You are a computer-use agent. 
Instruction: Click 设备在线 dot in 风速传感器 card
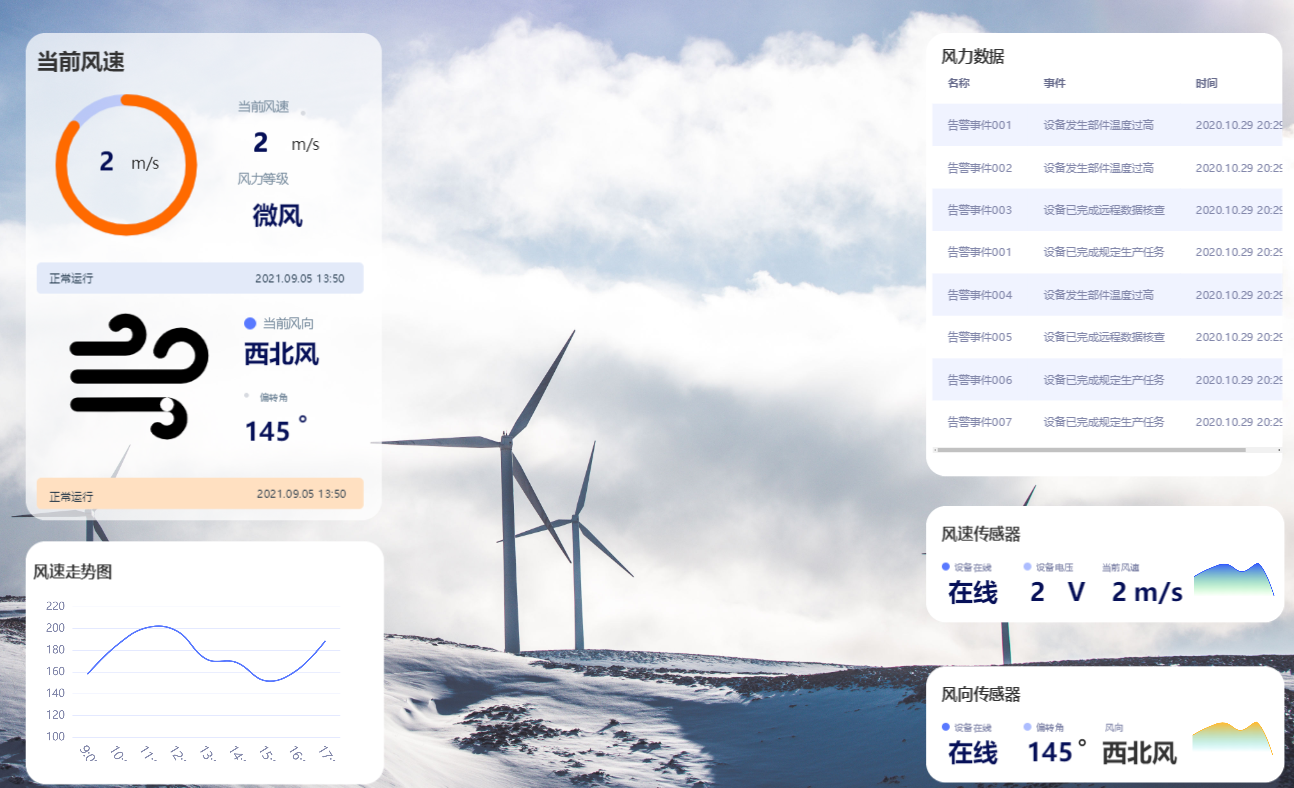(x=946, y=567)
